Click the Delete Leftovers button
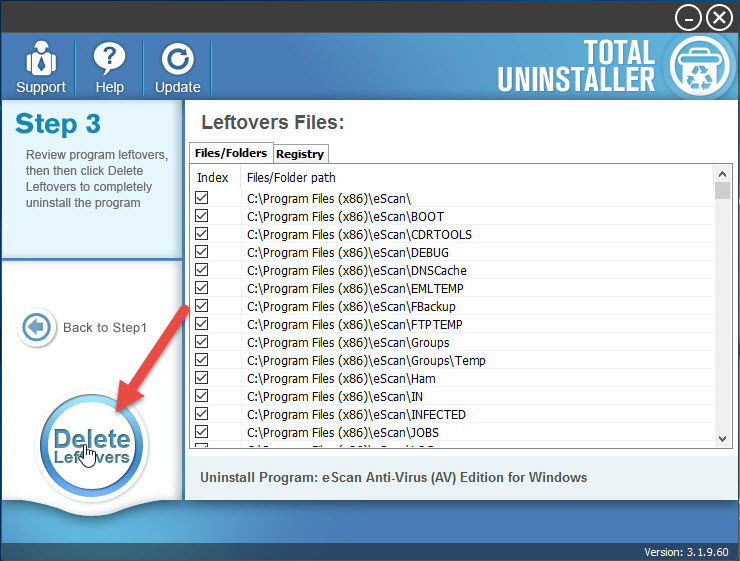The image size is (740, 561). pyautogui.click(x=92, y=445)
